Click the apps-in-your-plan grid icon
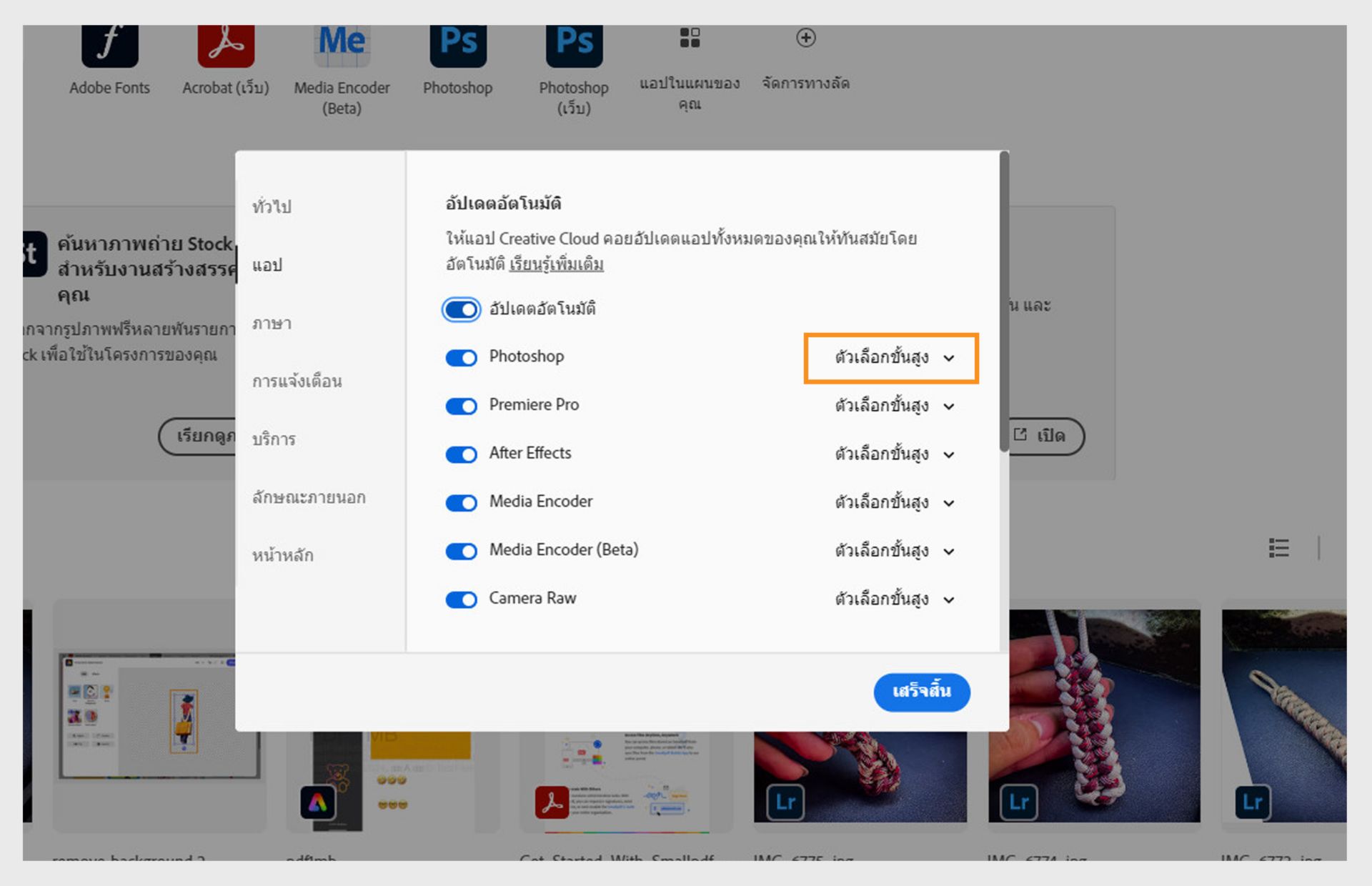This screenshot has height=886, width=1372. 690,38
